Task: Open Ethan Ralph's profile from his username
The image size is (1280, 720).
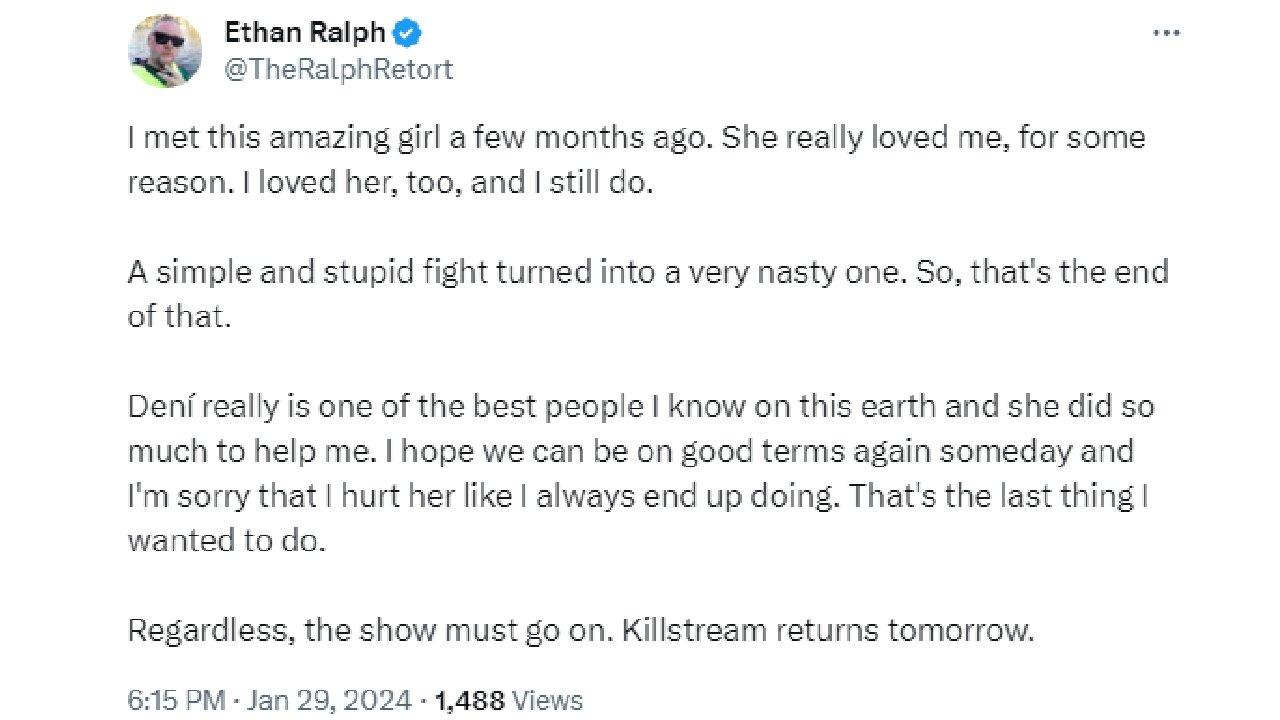Action: point(338,69)
